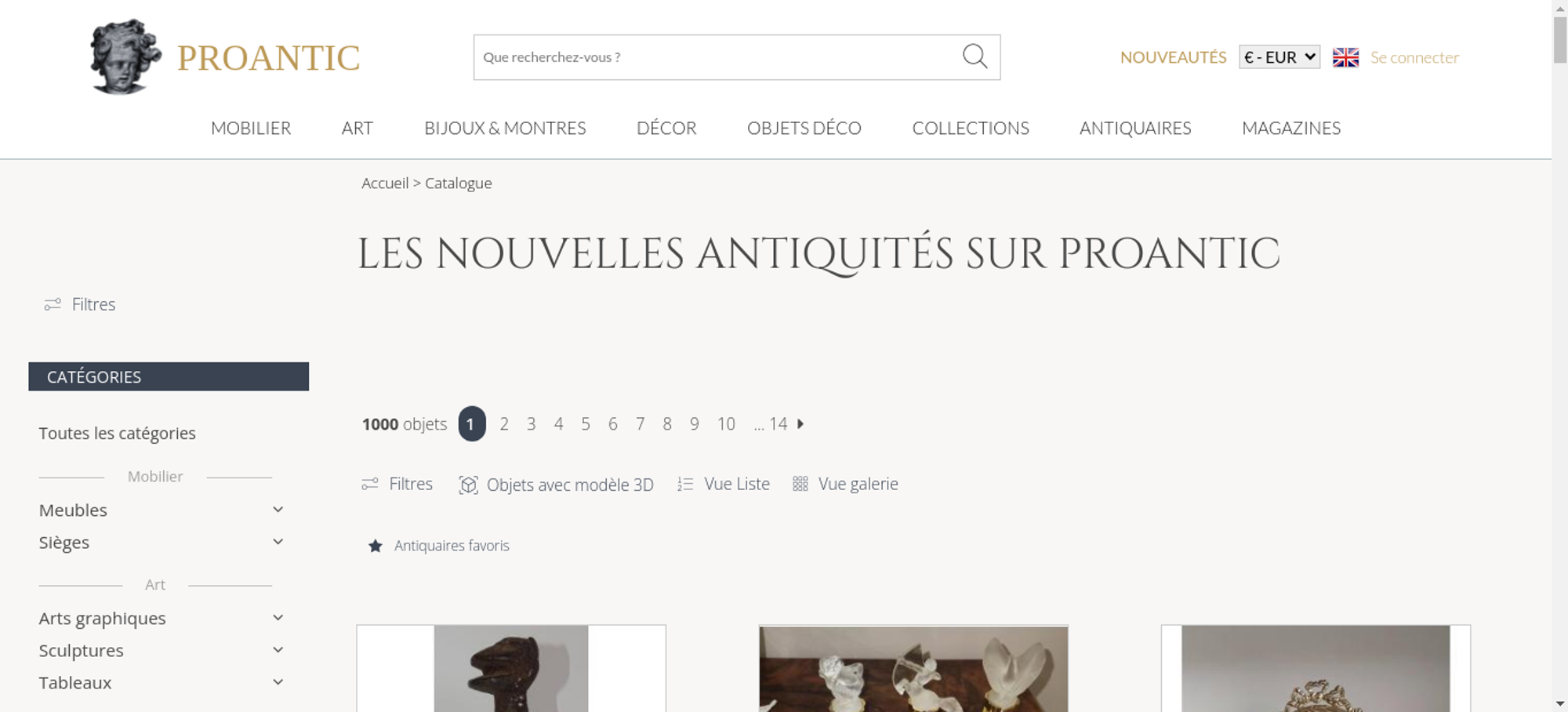Expand the Sculptures category
The width and height of the screenshot is (1568, 712).
pyautogui.click(x=278, y=650)
